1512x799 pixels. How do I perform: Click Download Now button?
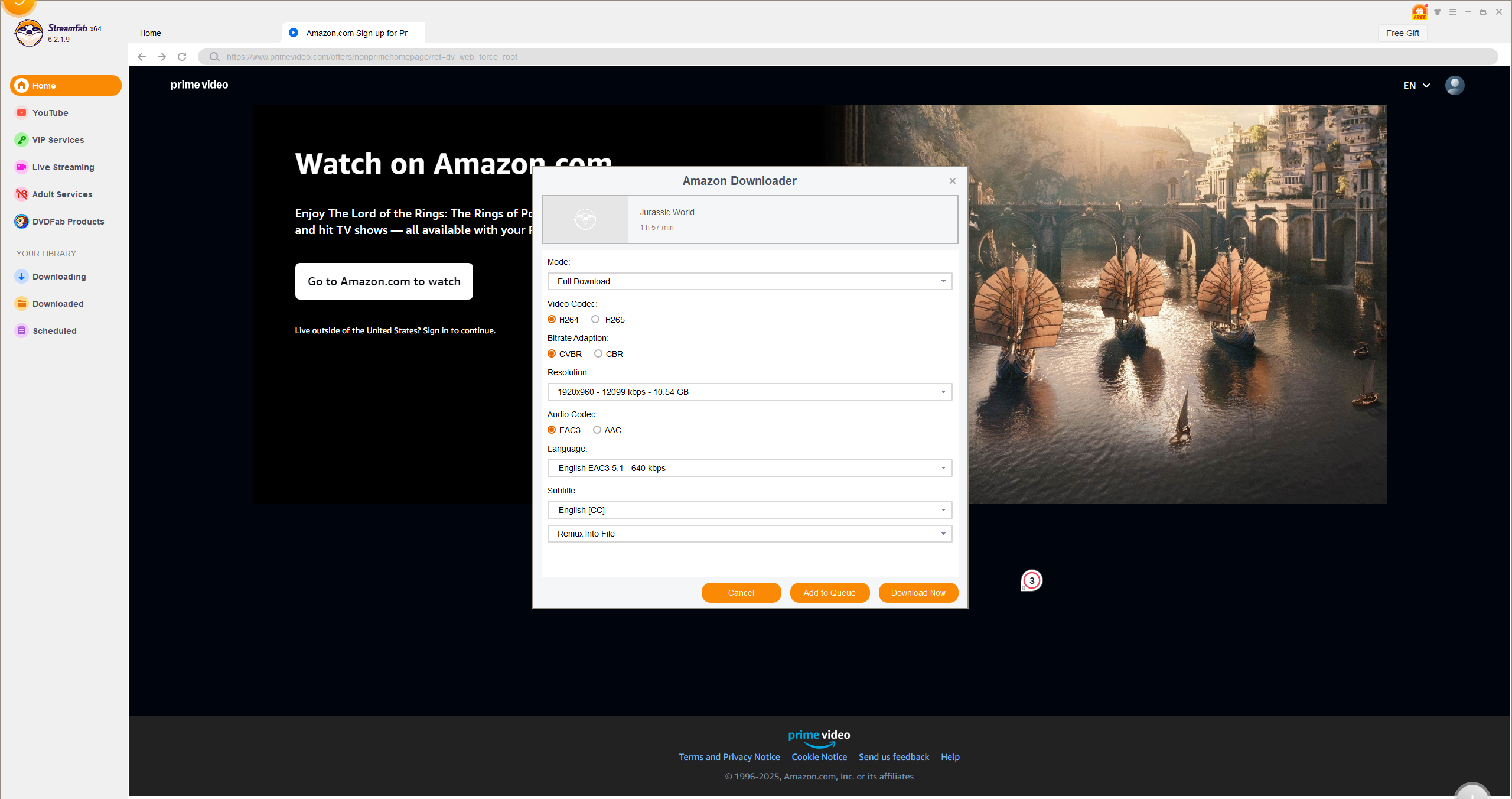click(918, 593)
